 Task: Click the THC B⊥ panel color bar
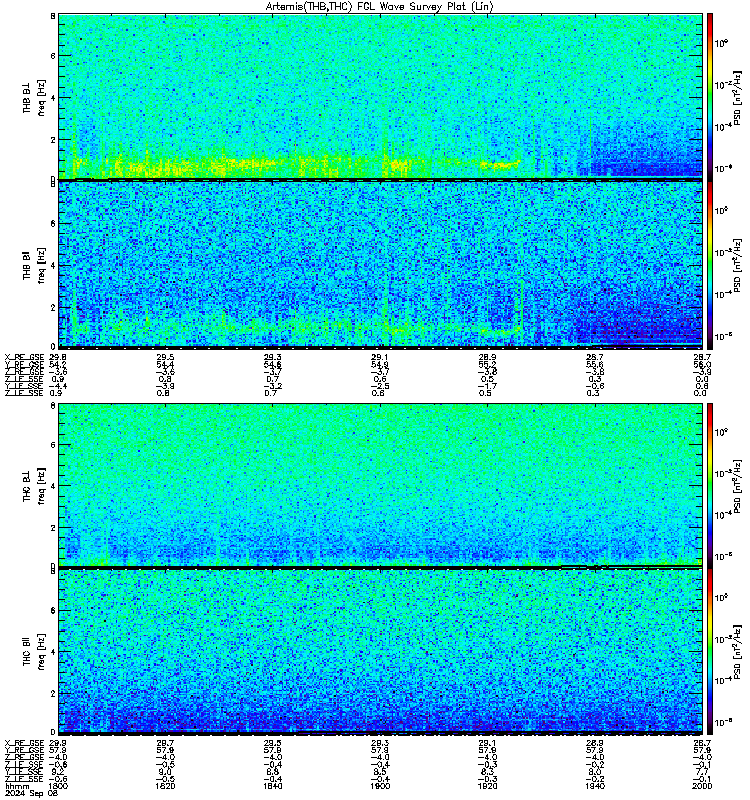[710, 485]
